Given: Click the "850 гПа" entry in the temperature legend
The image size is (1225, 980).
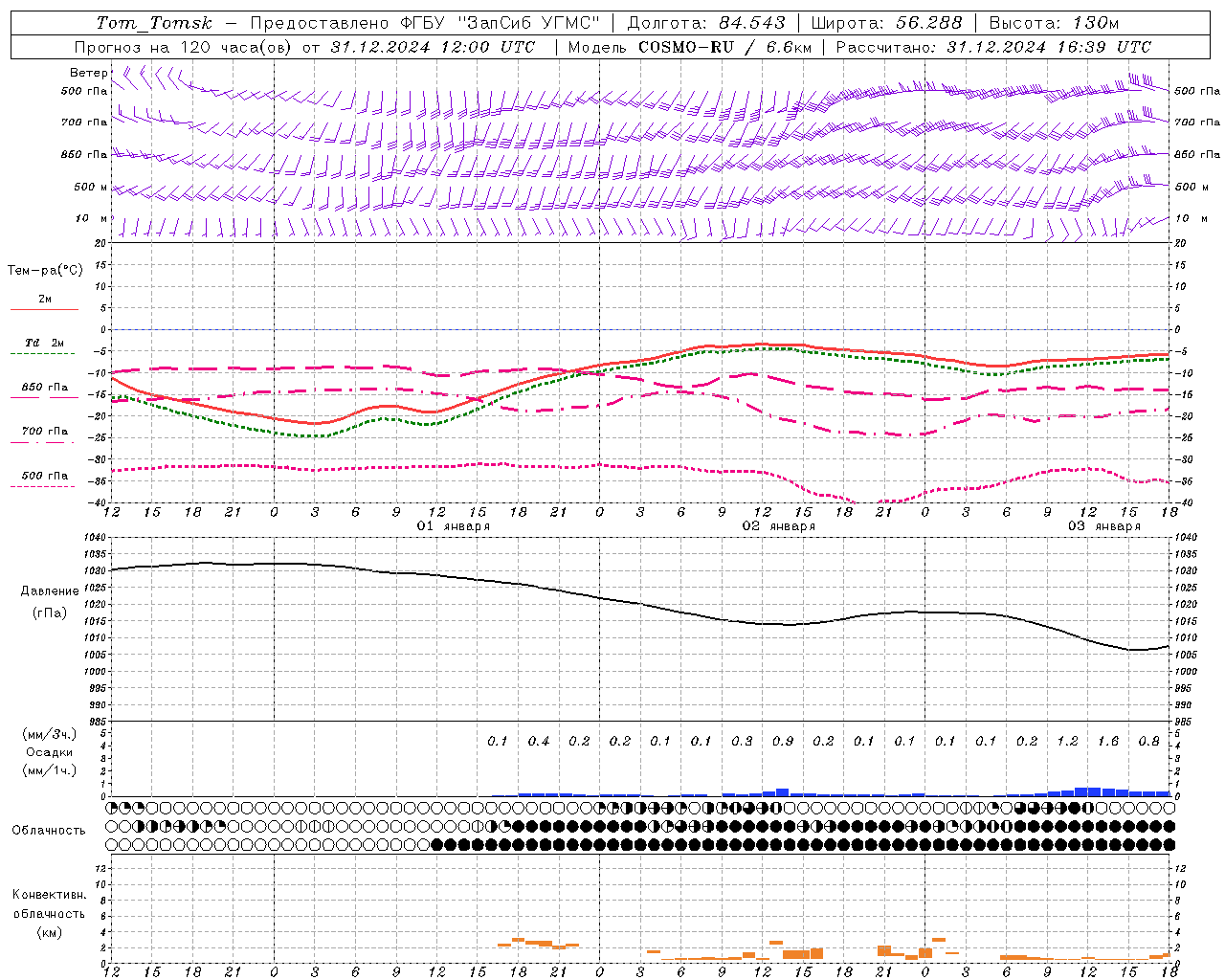Looking at the screenshot, I should pos(44,388).
